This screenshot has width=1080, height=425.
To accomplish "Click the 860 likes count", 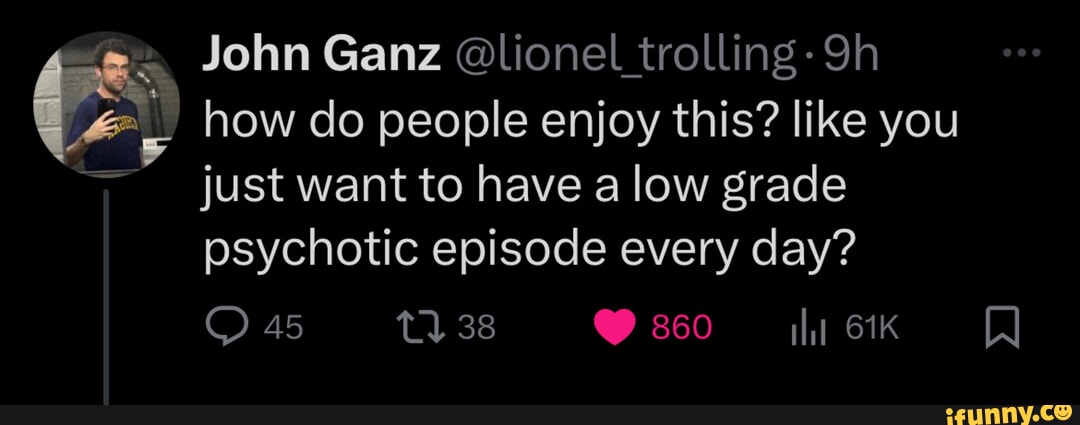I will 681,327.
